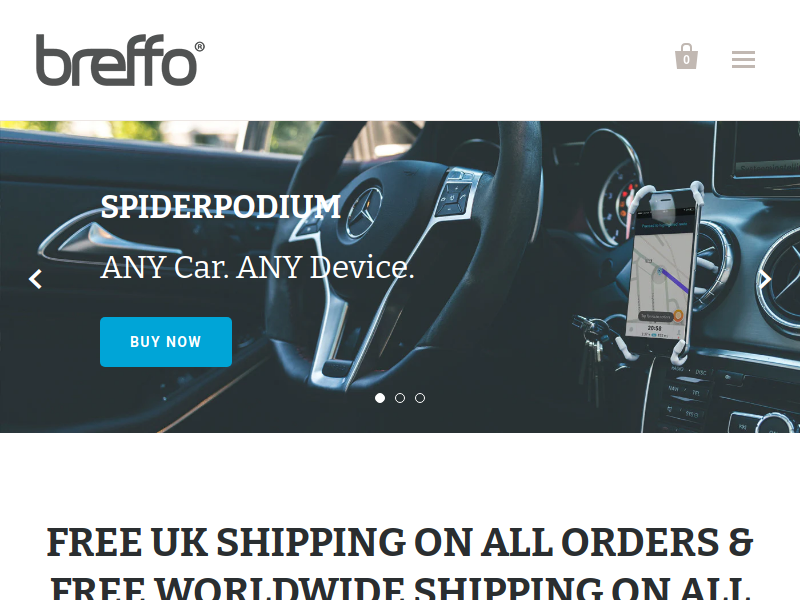Screen dimensions: 800x600
Task: Click the SPIDERPODIUM slide heading
Action: pyautogui.click(x=220, y=207)
